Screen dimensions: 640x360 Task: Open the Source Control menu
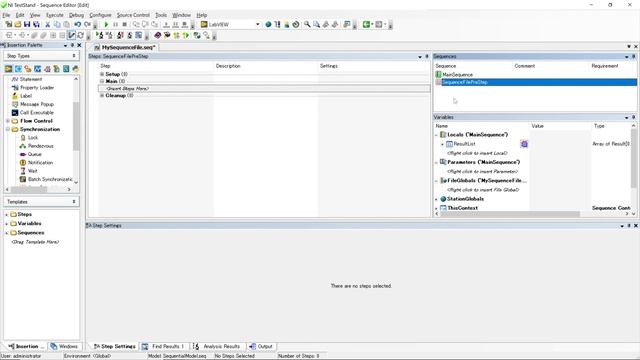(133, 15)
